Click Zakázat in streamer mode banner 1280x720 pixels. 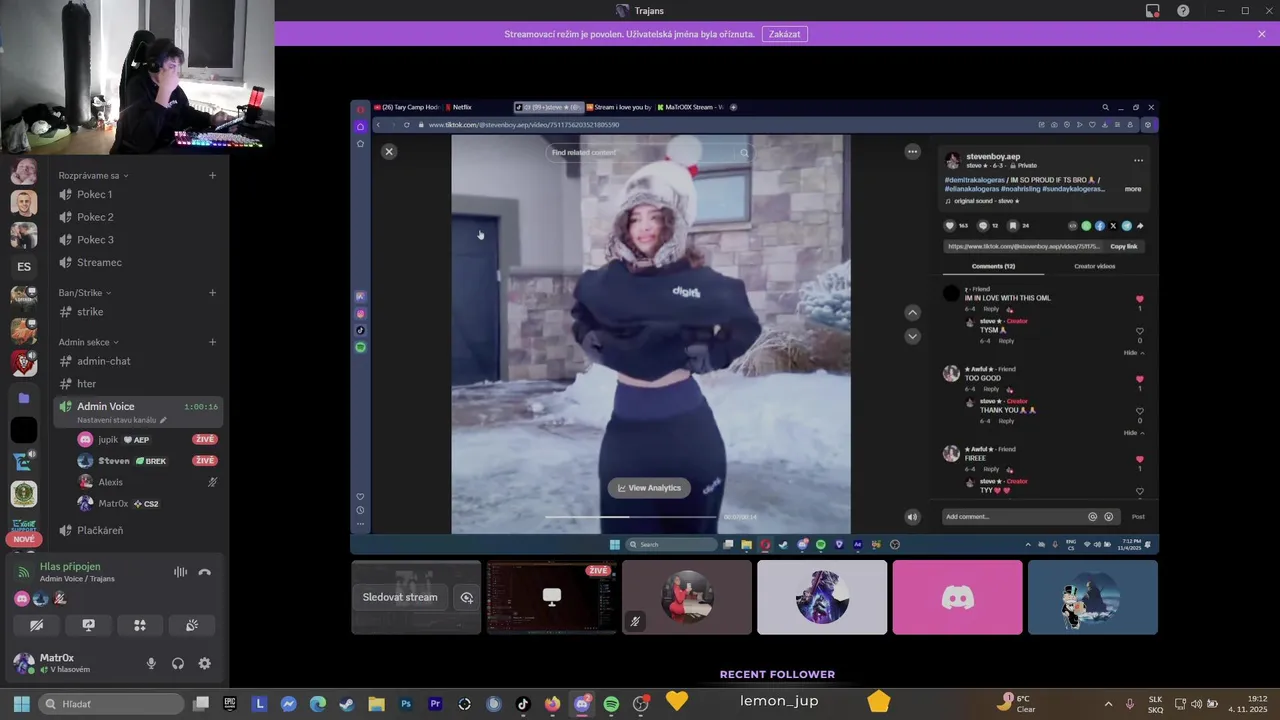pos(785,34)
